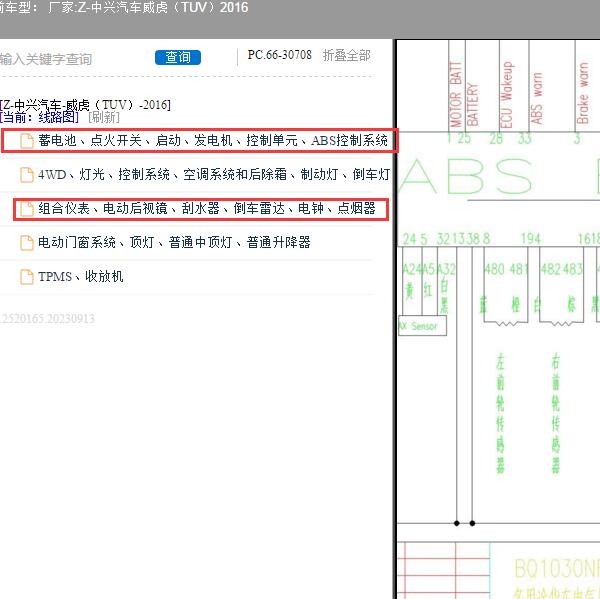Image resolution: width=600 pixels, height=599 pixels.
Task: Click [Z-中兴汽车-威虎（TUV）-2016] heading
Action: pyautogui.click(x=85, y=104)
